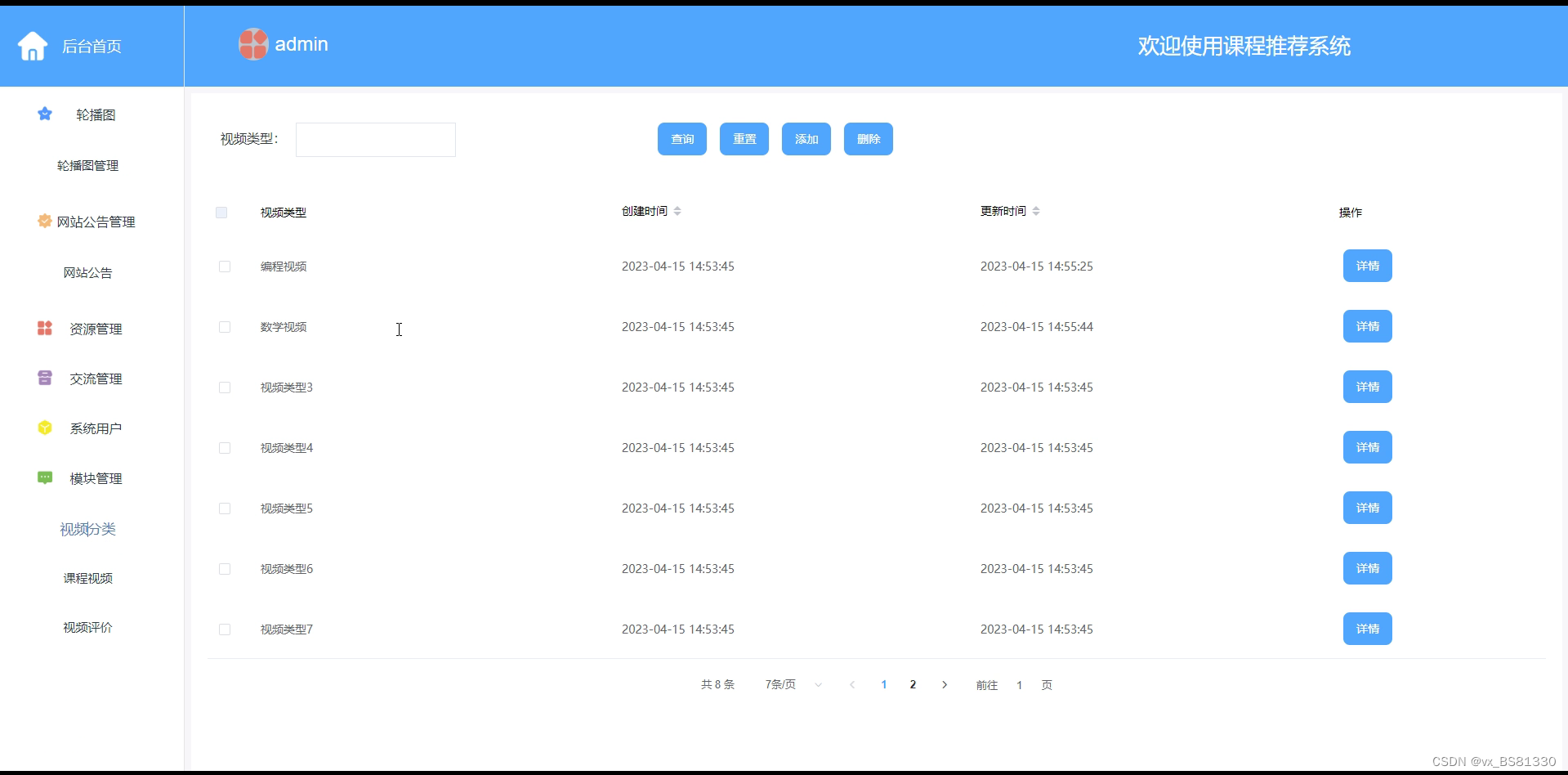Click the 查询 search button

[x=682, y=139]
